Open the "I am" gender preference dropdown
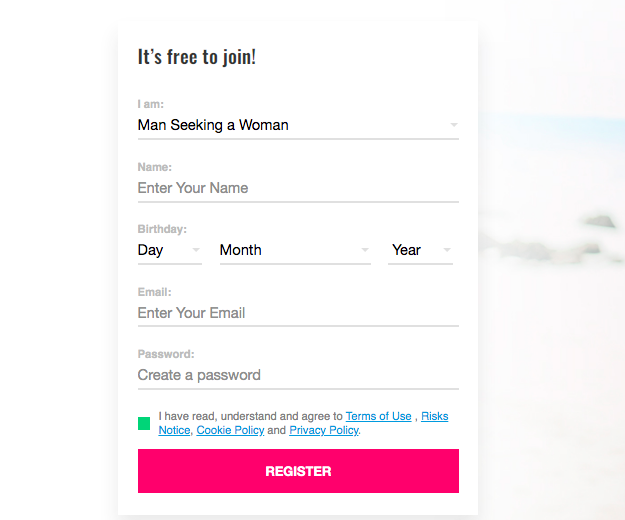The width and height of the screenshot is (625, 520). (x=298, y=125)
